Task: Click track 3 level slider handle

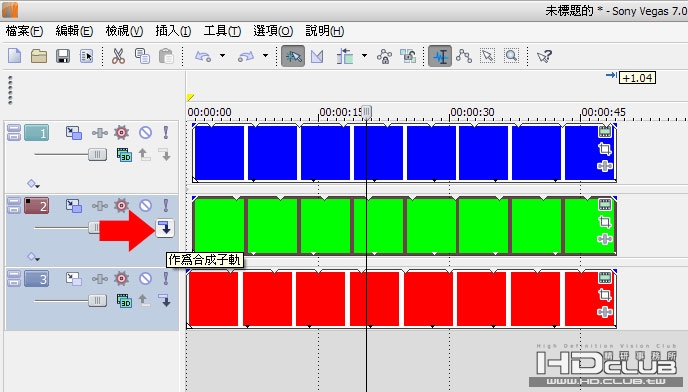Action: (97, 301)
